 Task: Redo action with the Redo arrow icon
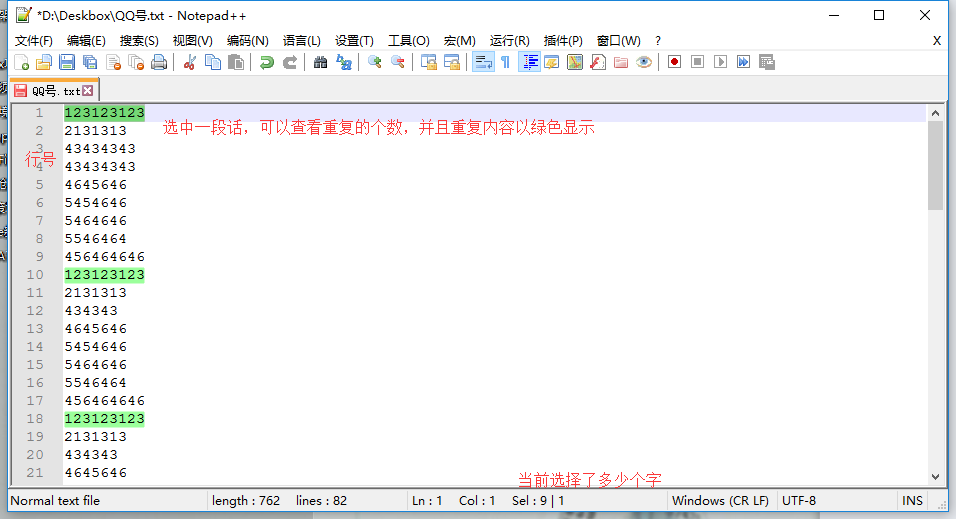[x=290, y=62]
